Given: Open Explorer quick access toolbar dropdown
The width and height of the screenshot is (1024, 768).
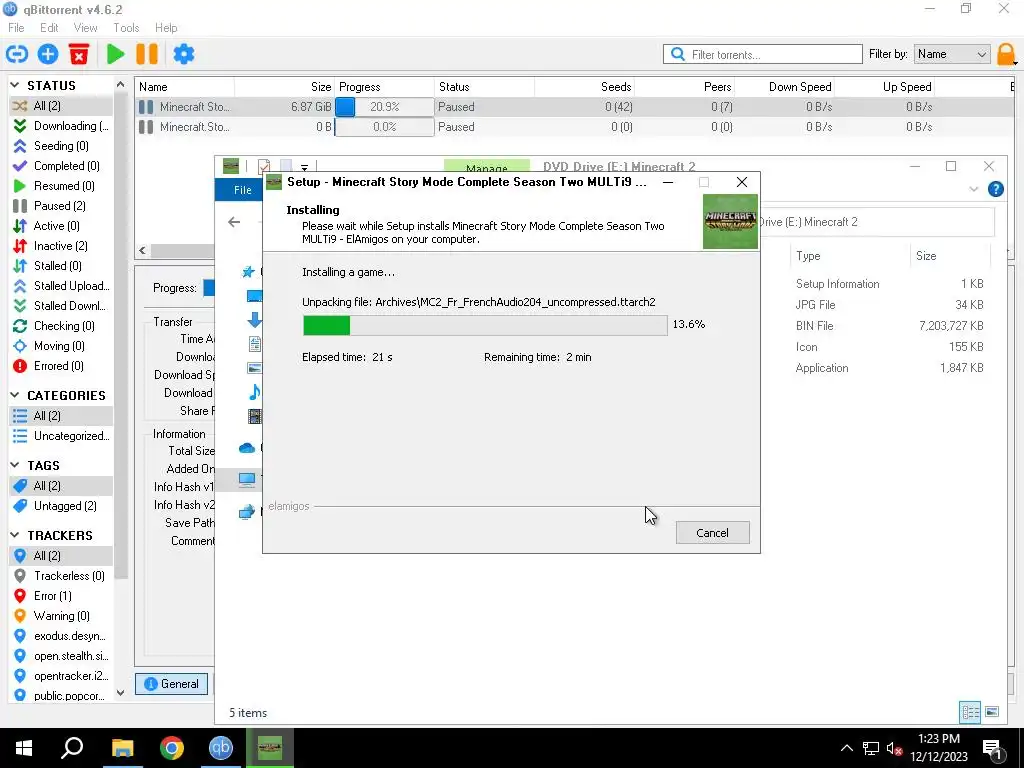Looking at the screenshot, I should point(304,167).
